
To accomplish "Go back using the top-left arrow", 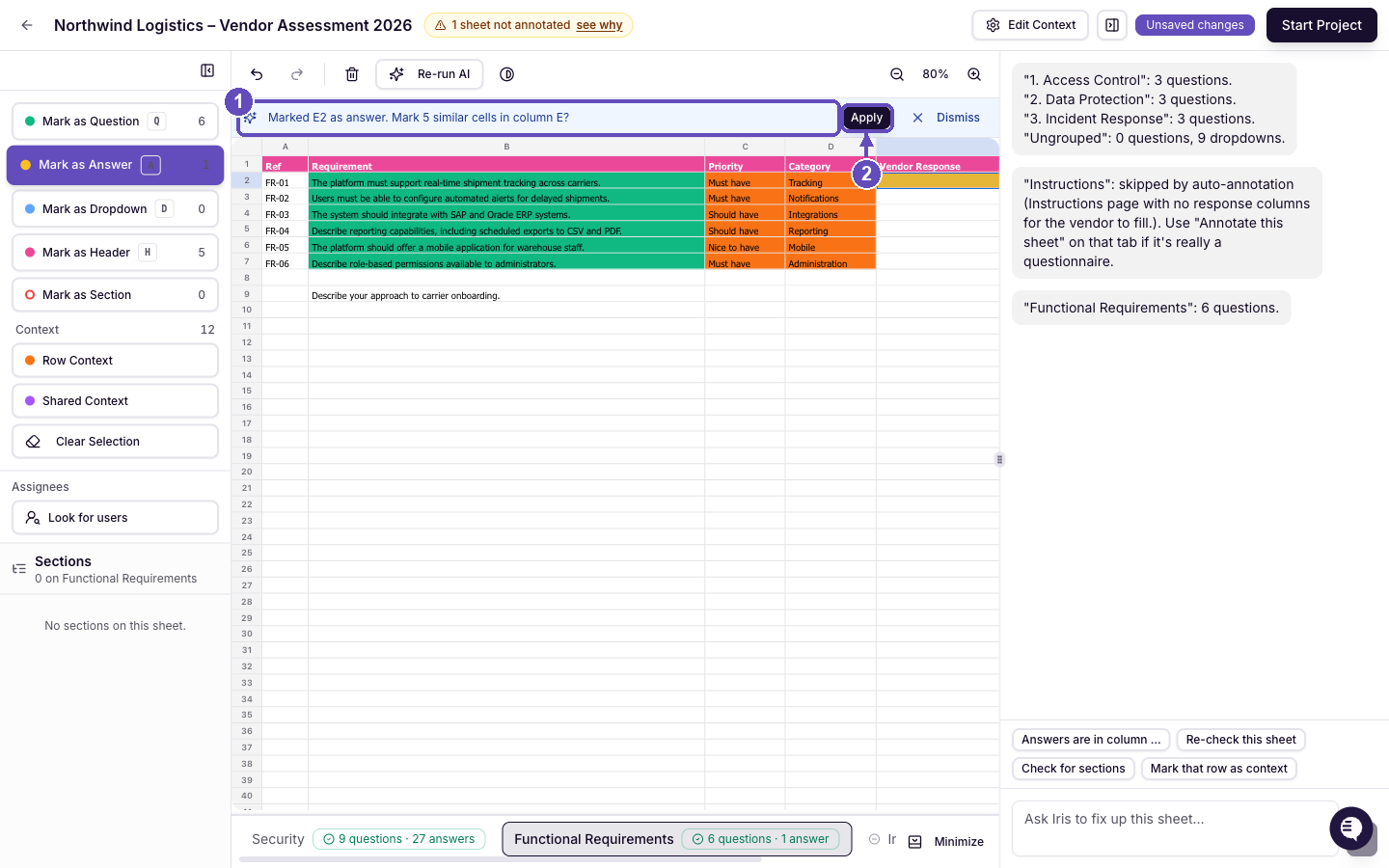I will [27, 25].
